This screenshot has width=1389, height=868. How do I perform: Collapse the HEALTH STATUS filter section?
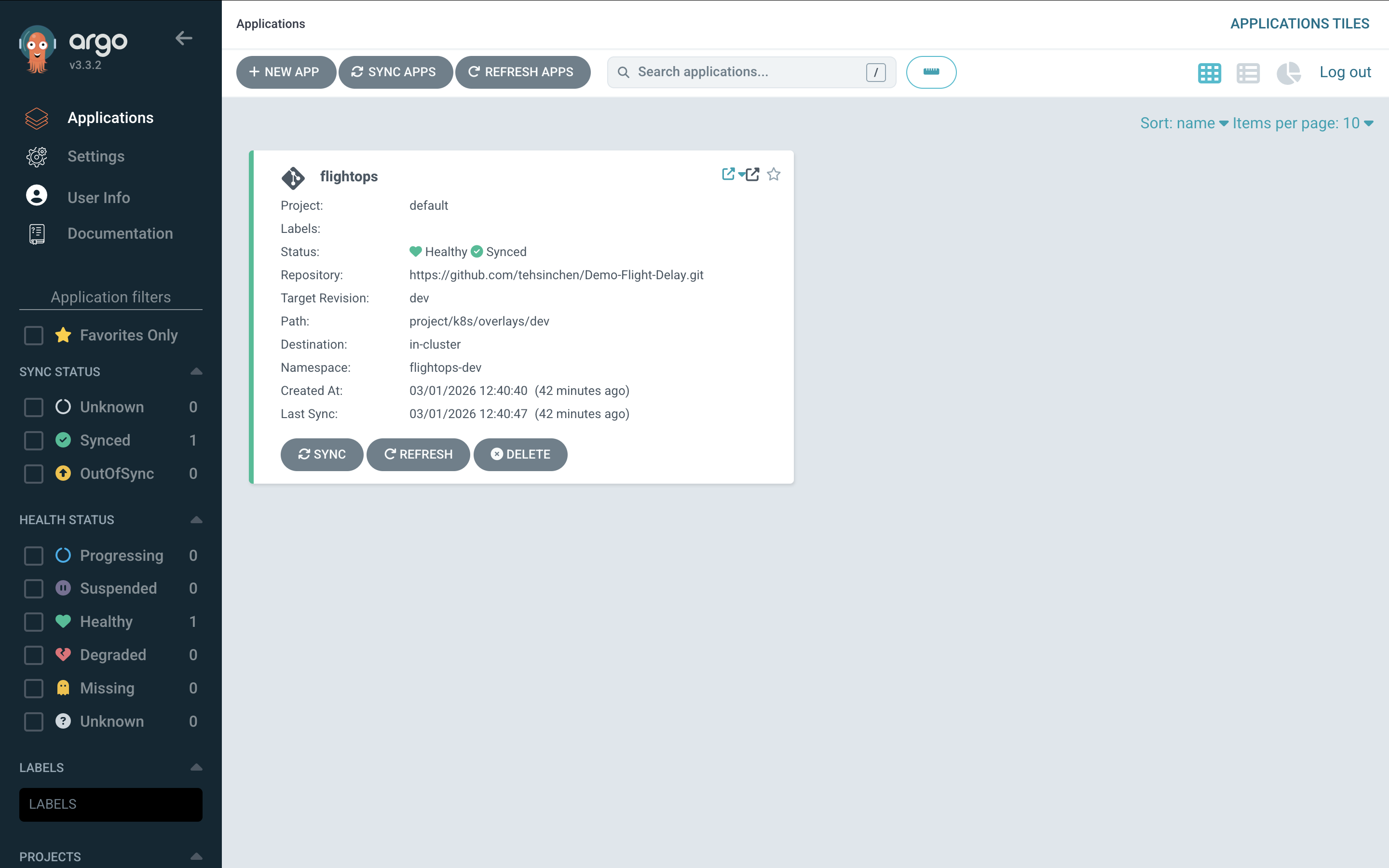coord(196,519)
